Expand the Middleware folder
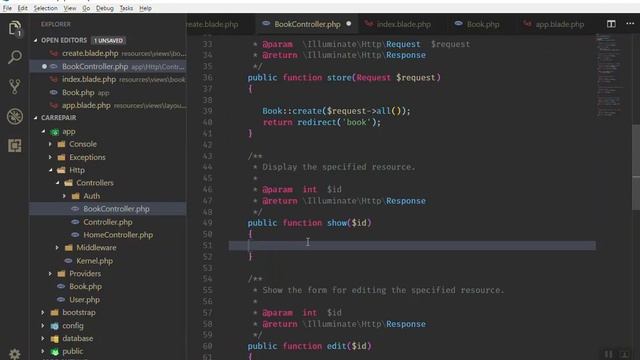Viewport: 640px width, 360px height. (58, 248)
